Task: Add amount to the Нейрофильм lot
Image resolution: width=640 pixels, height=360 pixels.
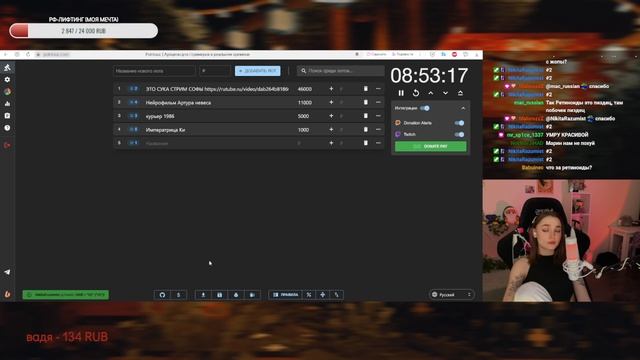Action: coord(331,102)
